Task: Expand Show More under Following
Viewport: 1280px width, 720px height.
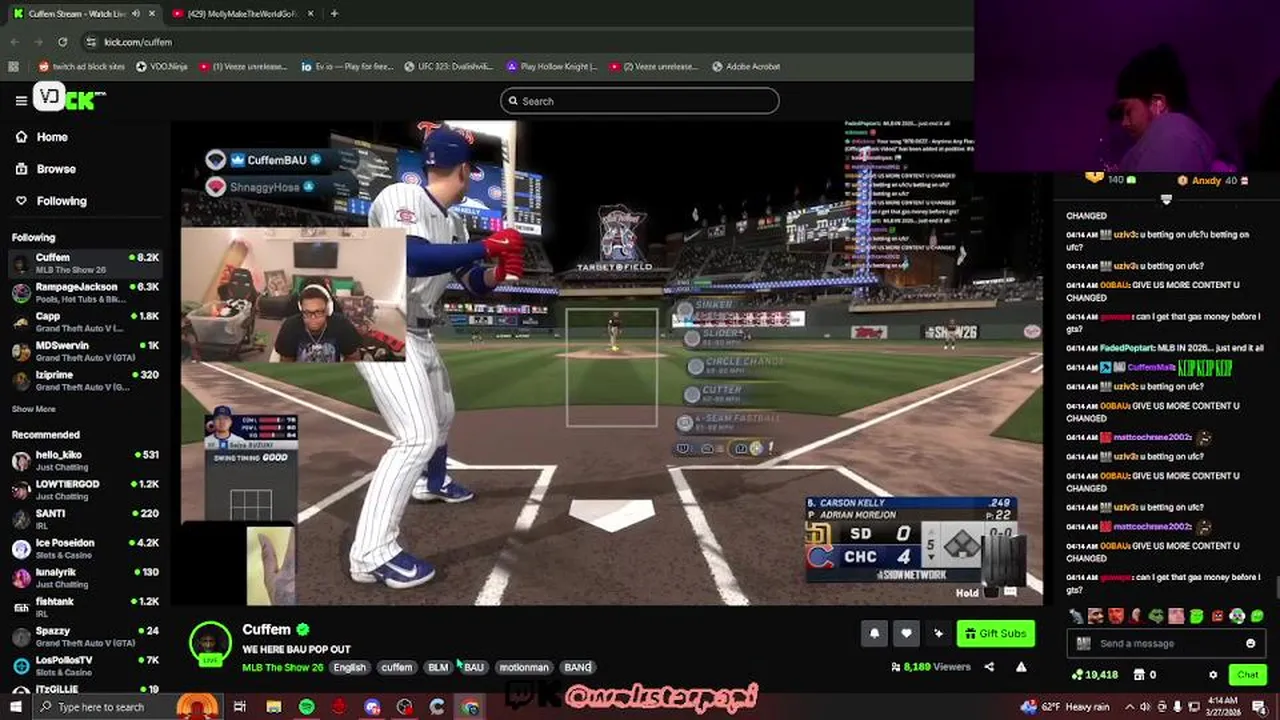Action: (33, 409)
